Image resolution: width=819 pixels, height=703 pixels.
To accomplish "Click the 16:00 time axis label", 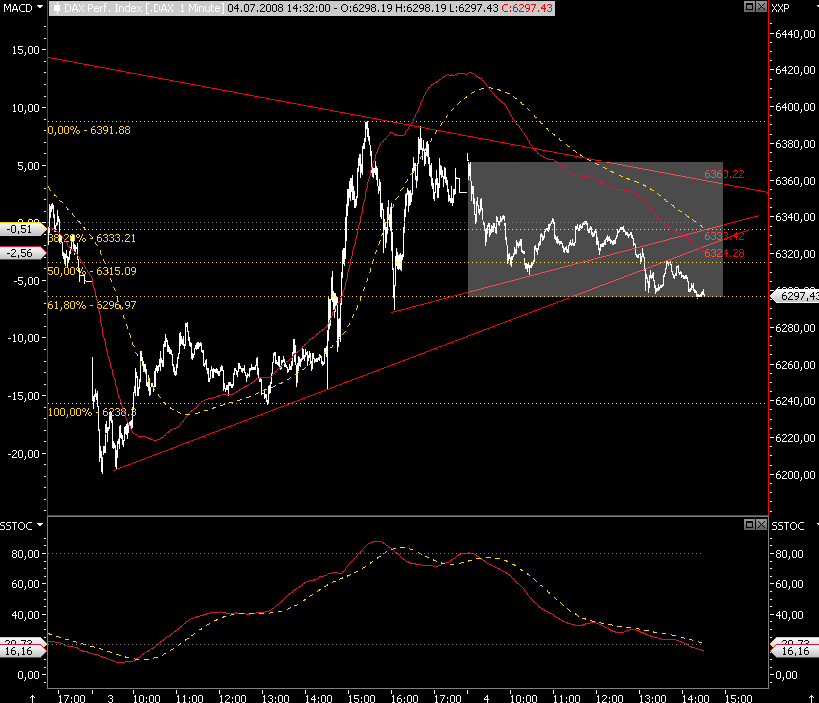I will click(x=405, y=698).
